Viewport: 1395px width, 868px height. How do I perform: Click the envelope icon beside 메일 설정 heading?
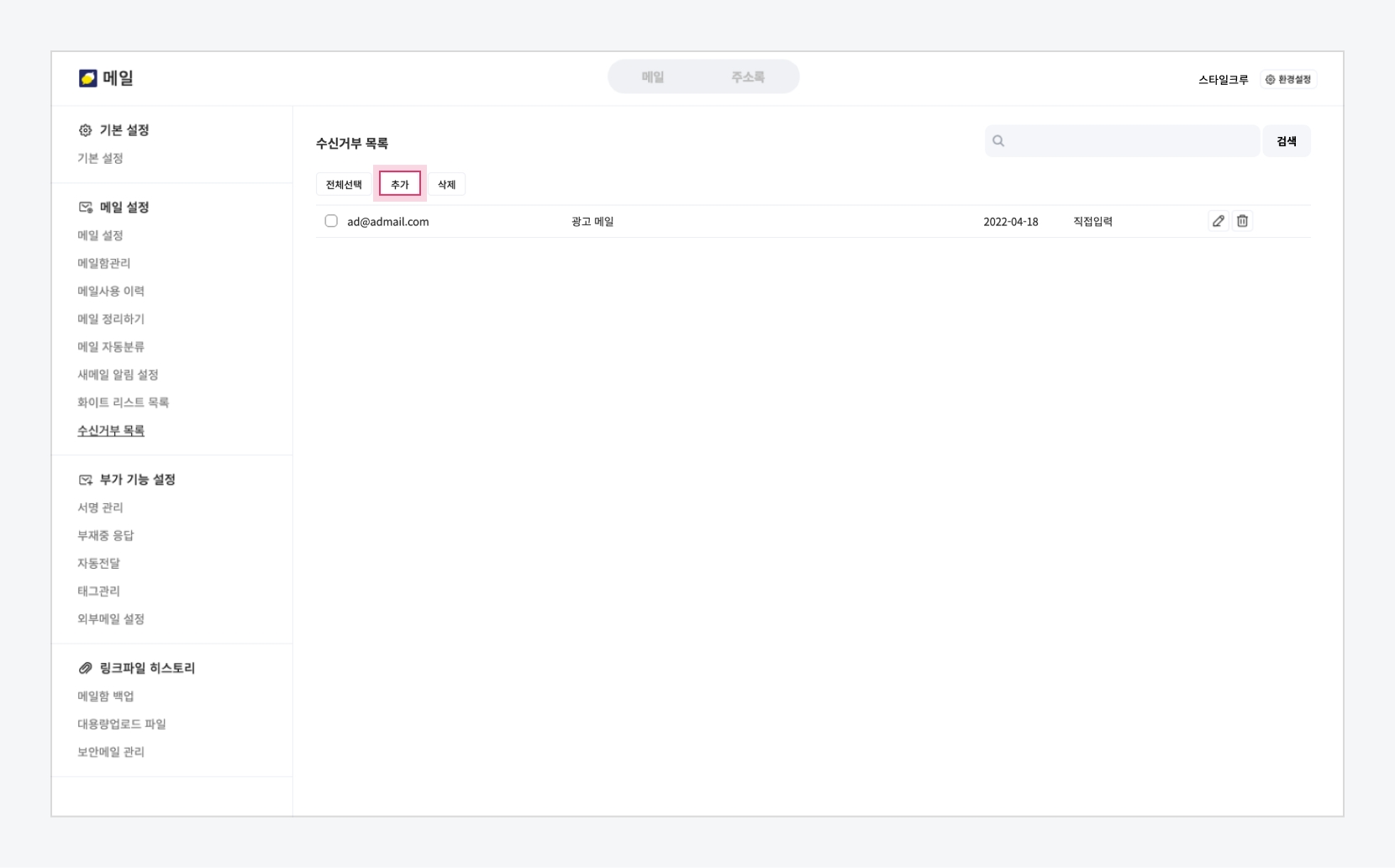pyautogui.click(x=86, y=208)
